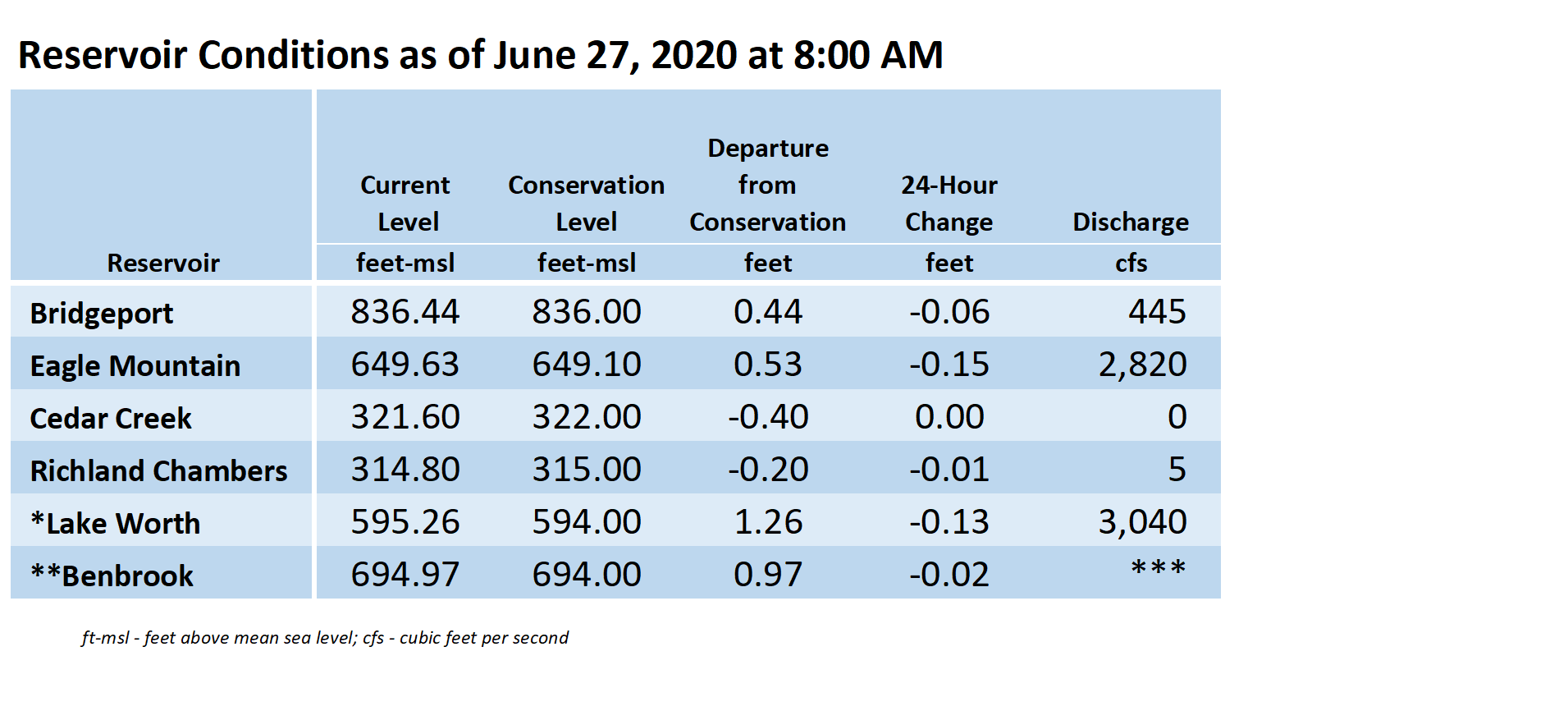The width and height of the screenshot is (1568, 711).
Task: Select Lake Worth discharge value 3,040
Action: tap(1142, 522)
